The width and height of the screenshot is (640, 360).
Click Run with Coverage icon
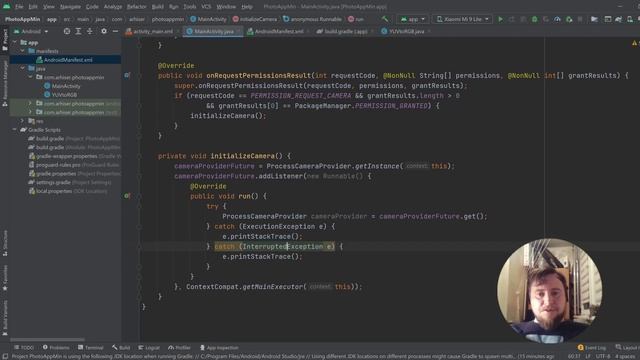[546, 19]
